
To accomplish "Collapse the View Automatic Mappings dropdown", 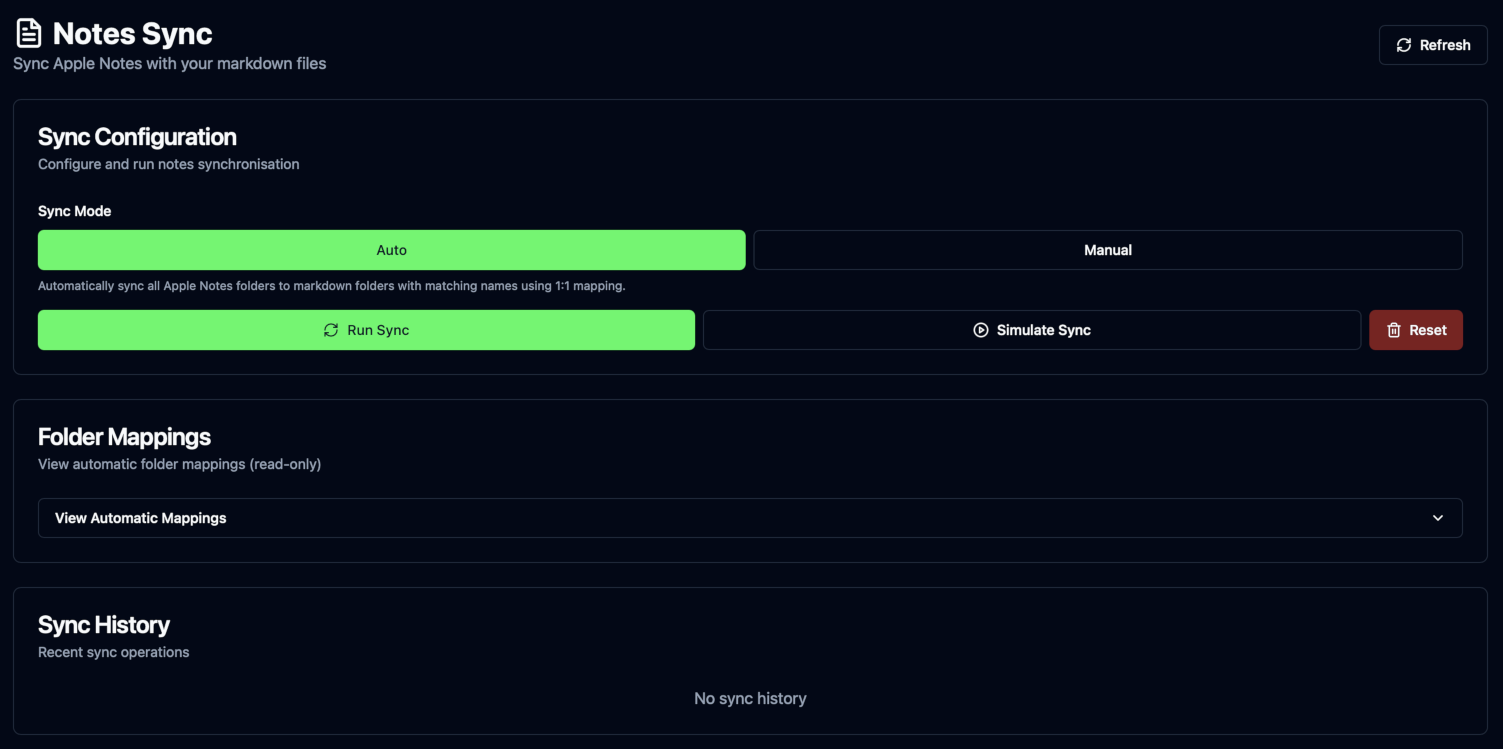I will click(x=750, y=518).
